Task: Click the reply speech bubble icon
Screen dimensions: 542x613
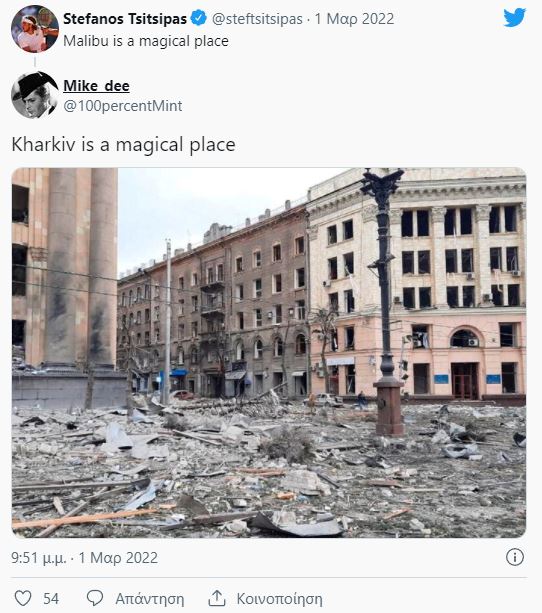Action: [x=95, y=598]
